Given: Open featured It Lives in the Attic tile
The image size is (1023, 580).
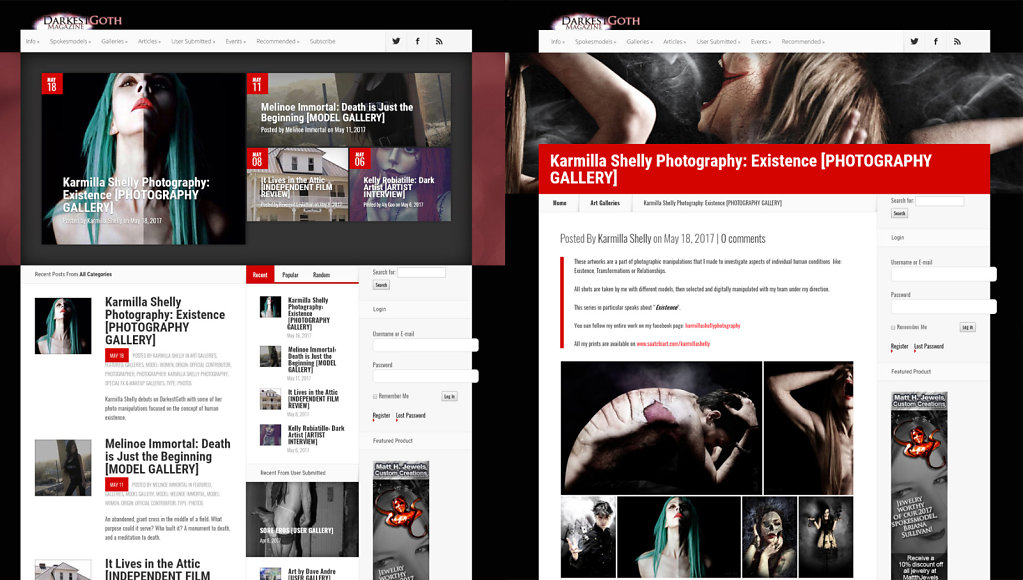Looking at the screenshot, I should 298,185.
